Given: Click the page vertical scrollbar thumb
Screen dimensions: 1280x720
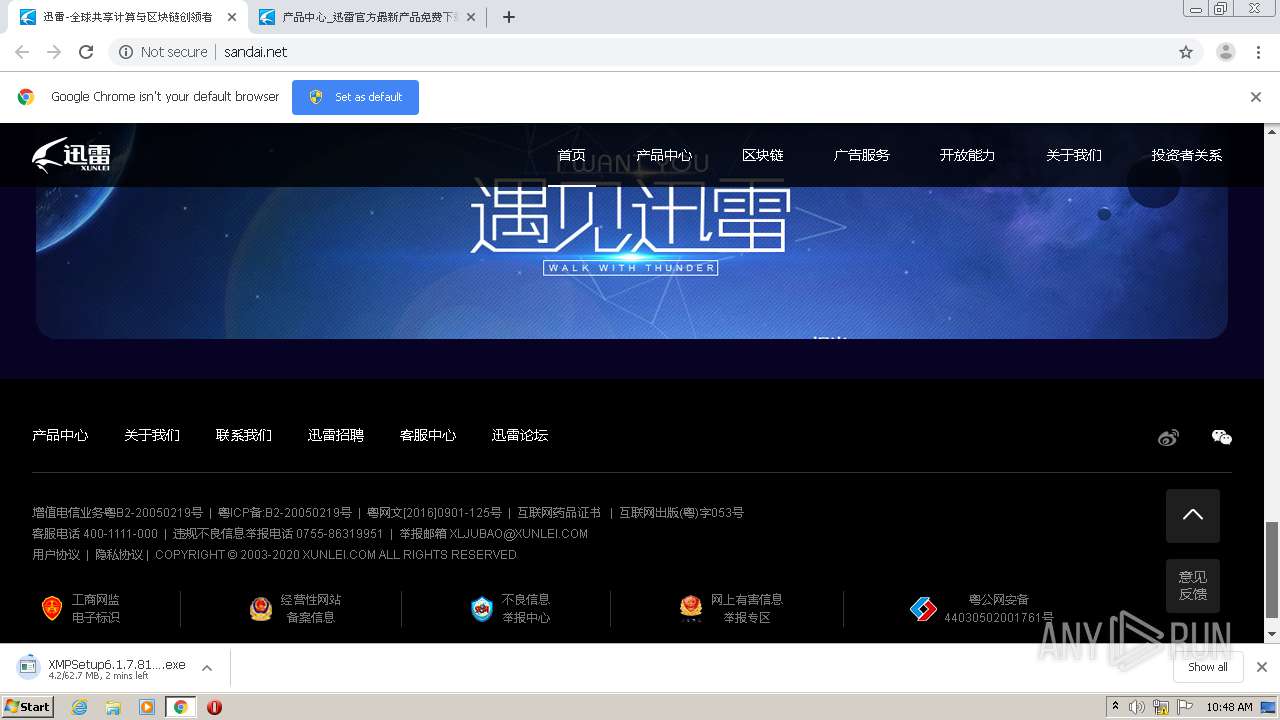Looking at the screenshot, I should coord(1272,570).
